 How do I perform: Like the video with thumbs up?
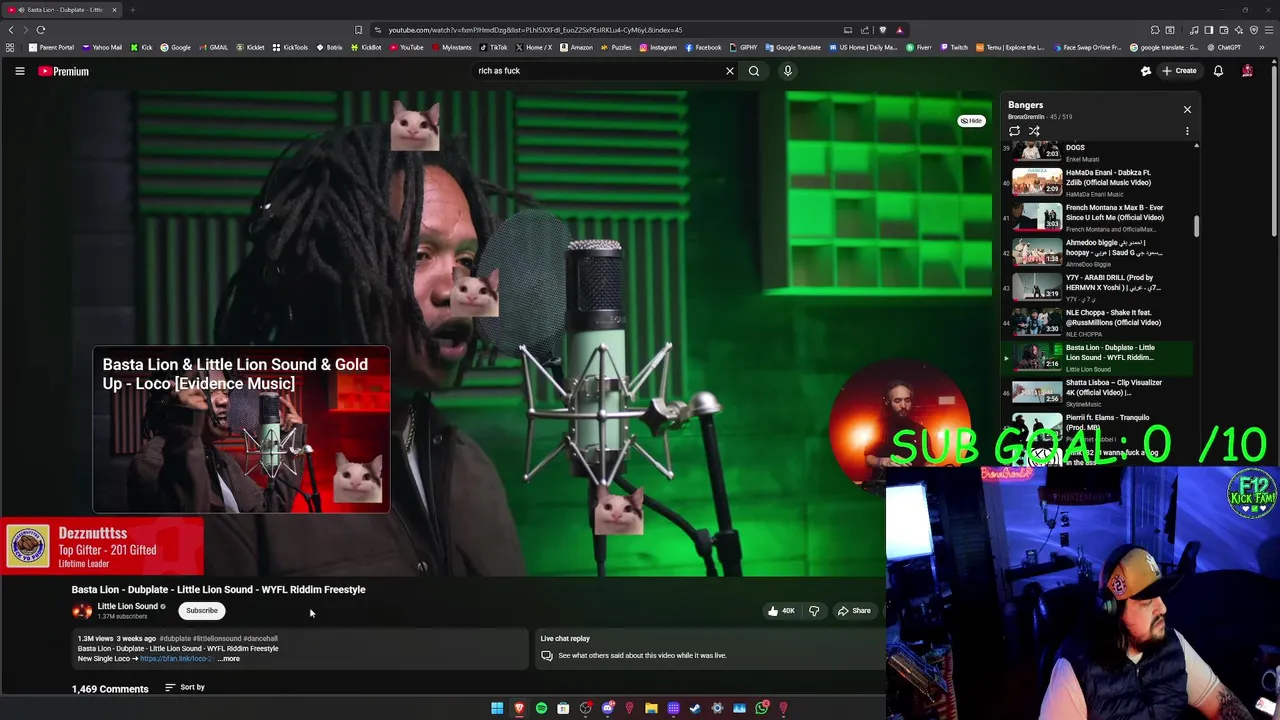pos(781,611)
